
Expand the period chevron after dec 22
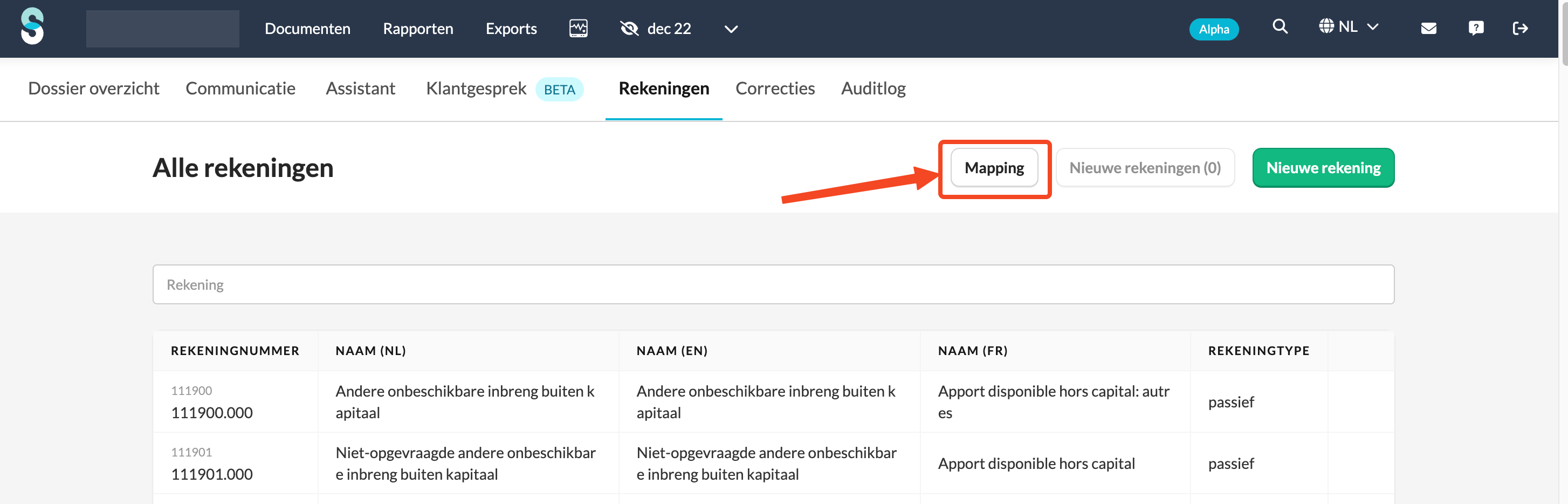(731, 29)
